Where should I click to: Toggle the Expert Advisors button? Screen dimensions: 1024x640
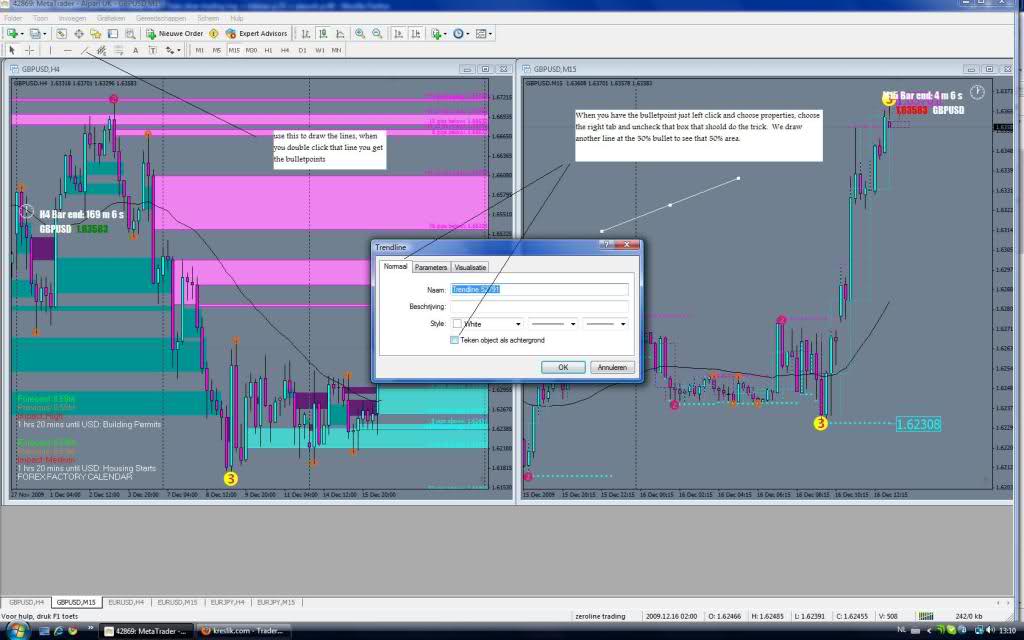tap(257, 33)
